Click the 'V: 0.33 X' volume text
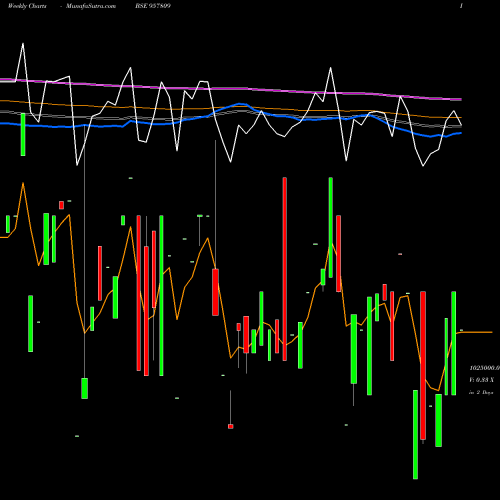 click(482, 380)
